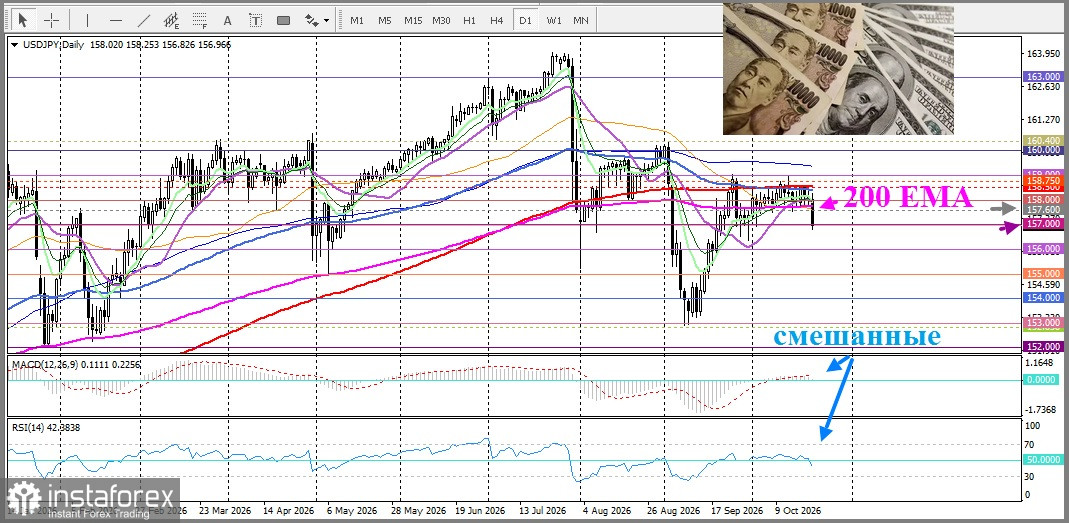Click the 157.000 price level label

point(1043,224)
